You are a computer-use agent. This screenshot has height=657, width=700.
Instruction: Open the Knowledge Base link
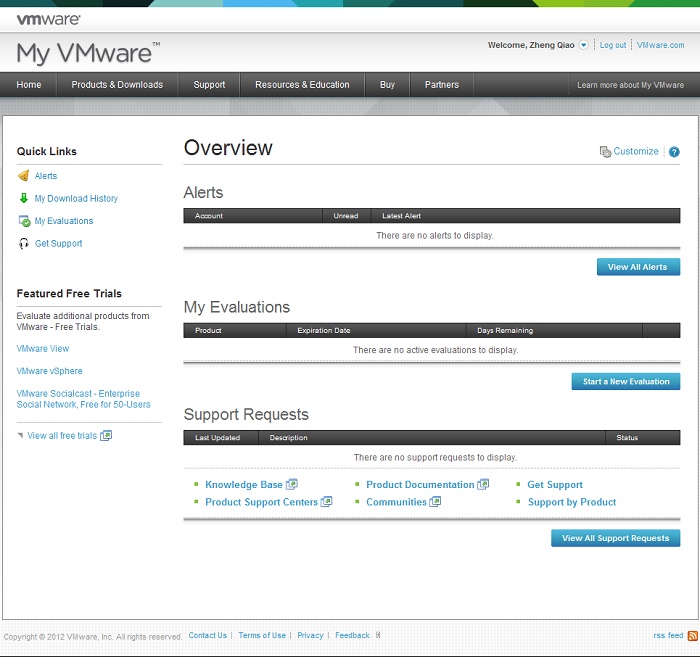tap(243, 485)
